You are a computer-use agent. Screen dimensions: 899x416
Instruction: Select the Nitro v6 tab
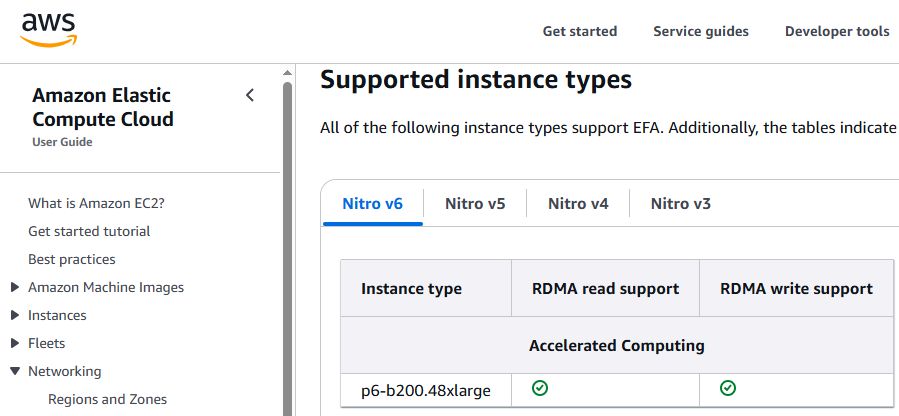373,204
